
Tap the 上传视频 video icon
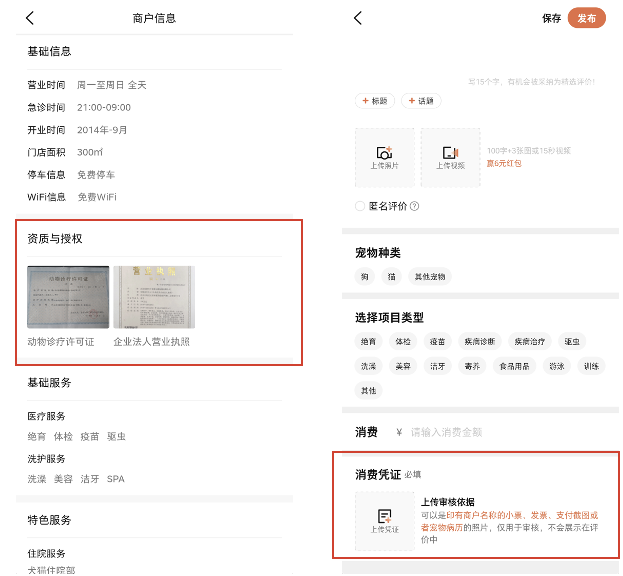click(450, 153)
